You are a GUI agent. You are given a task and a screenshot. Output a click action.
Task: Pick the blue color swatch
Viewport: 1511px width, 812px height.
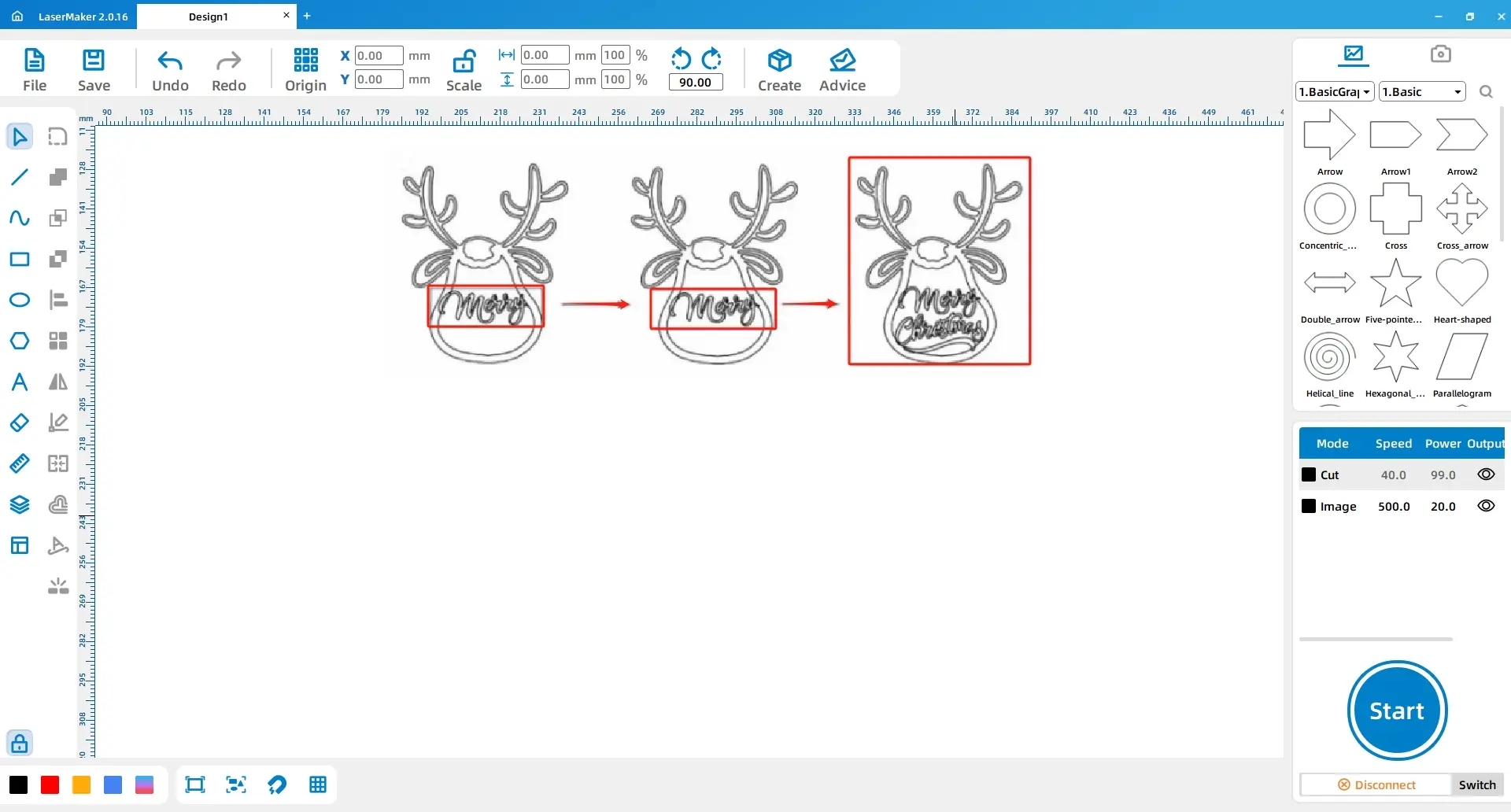(x=113, y=784)
